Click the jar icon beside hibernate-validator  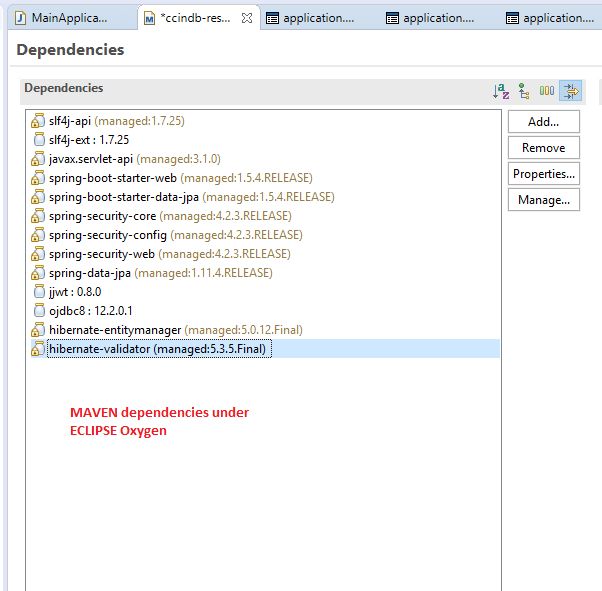tap(38, 348)
